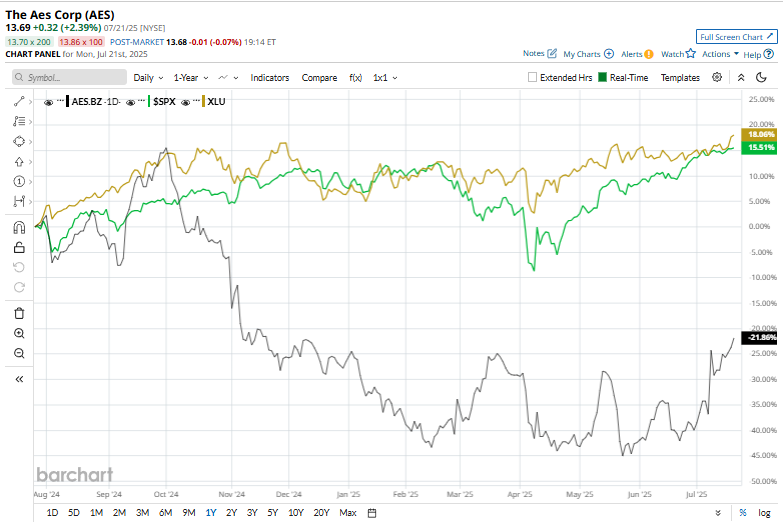Open Full Screen Chart
This screenshot has width=783, height=531.
tap(737, 37)
